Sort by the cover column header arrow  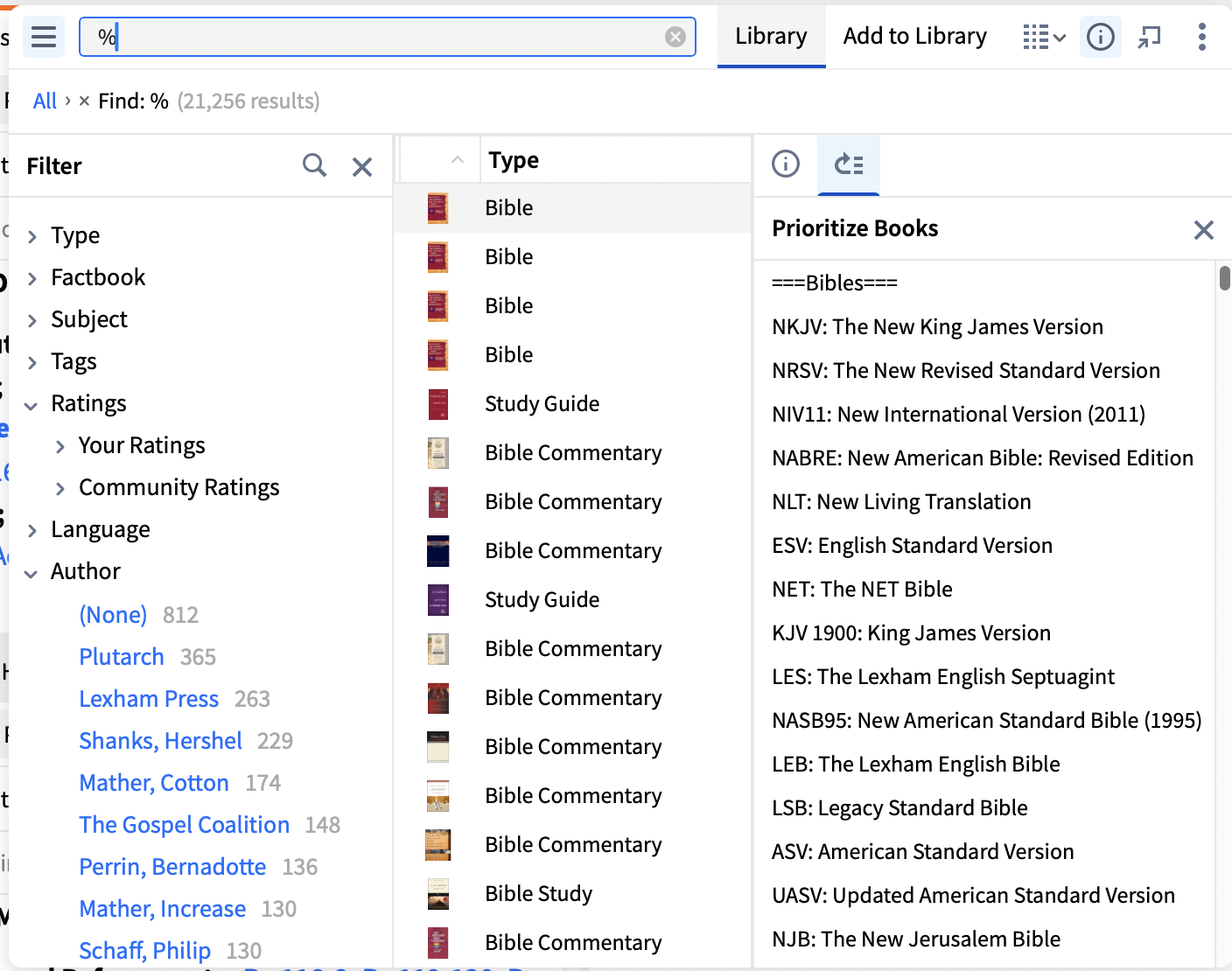coord(457,160)
